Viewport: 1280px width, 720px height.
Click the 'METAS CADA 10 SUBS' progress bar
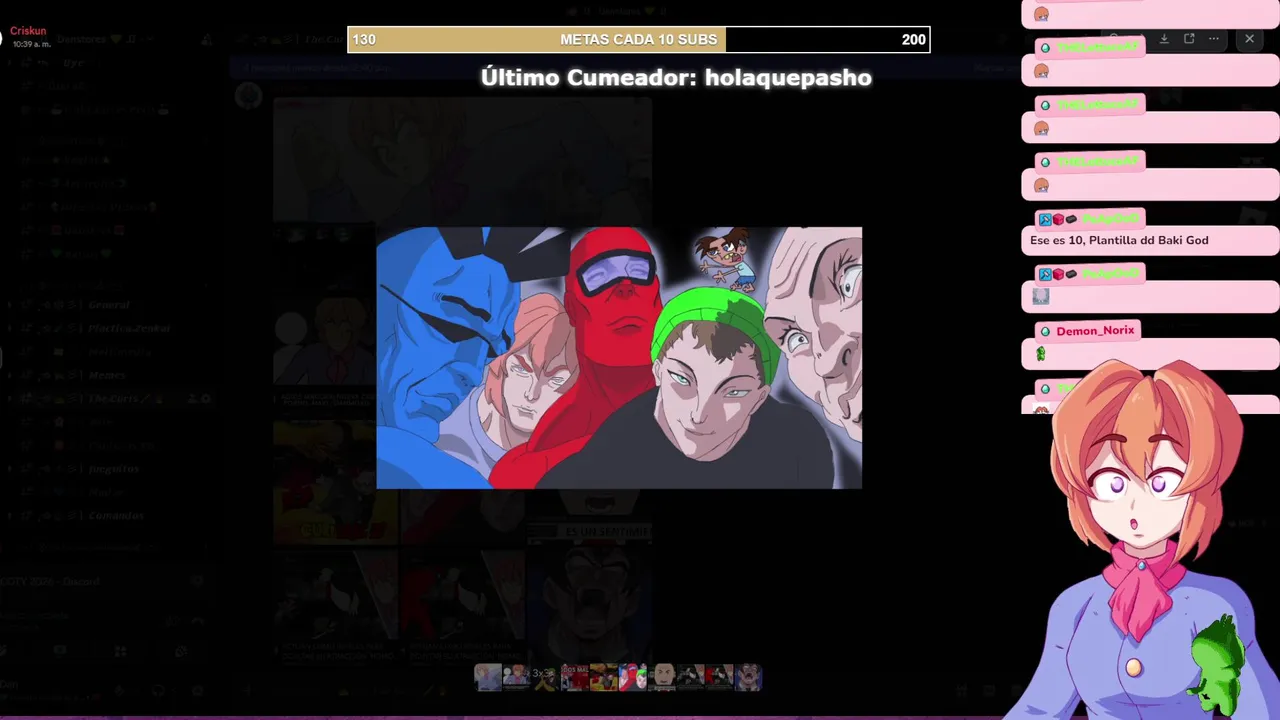click(638, 40)
